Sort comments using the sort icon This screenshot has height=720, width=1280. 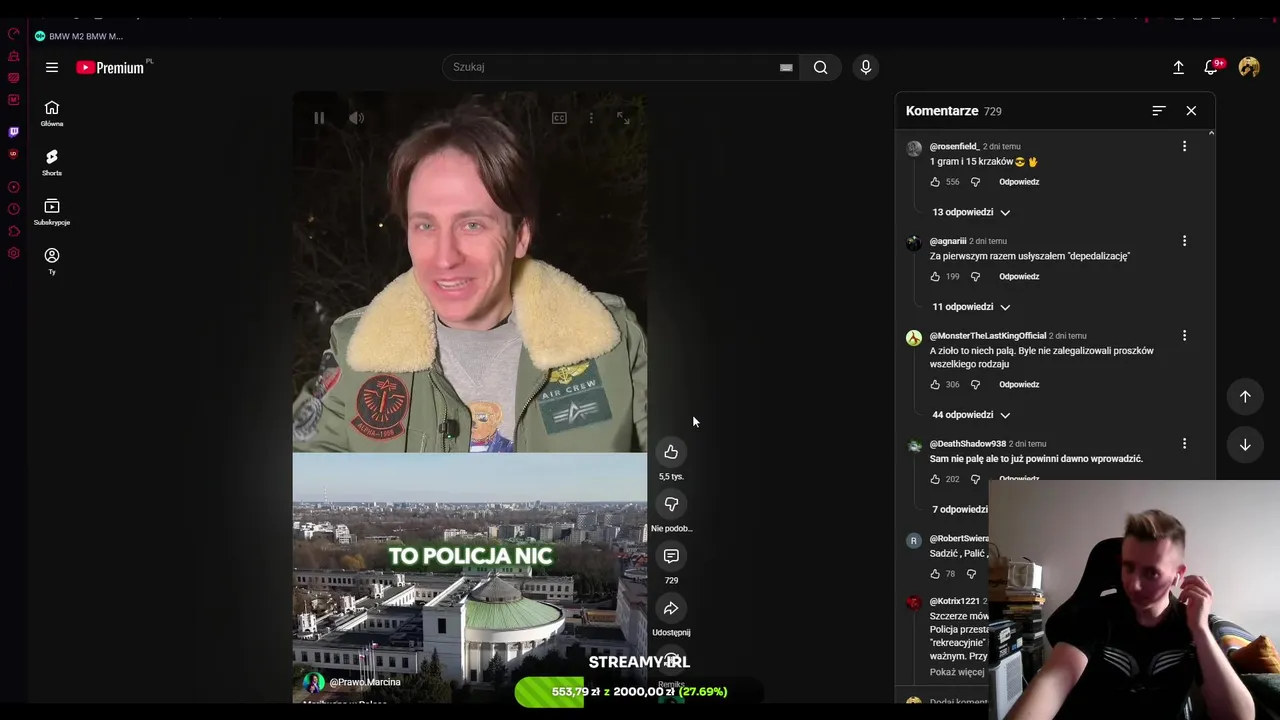[1159, 111]
